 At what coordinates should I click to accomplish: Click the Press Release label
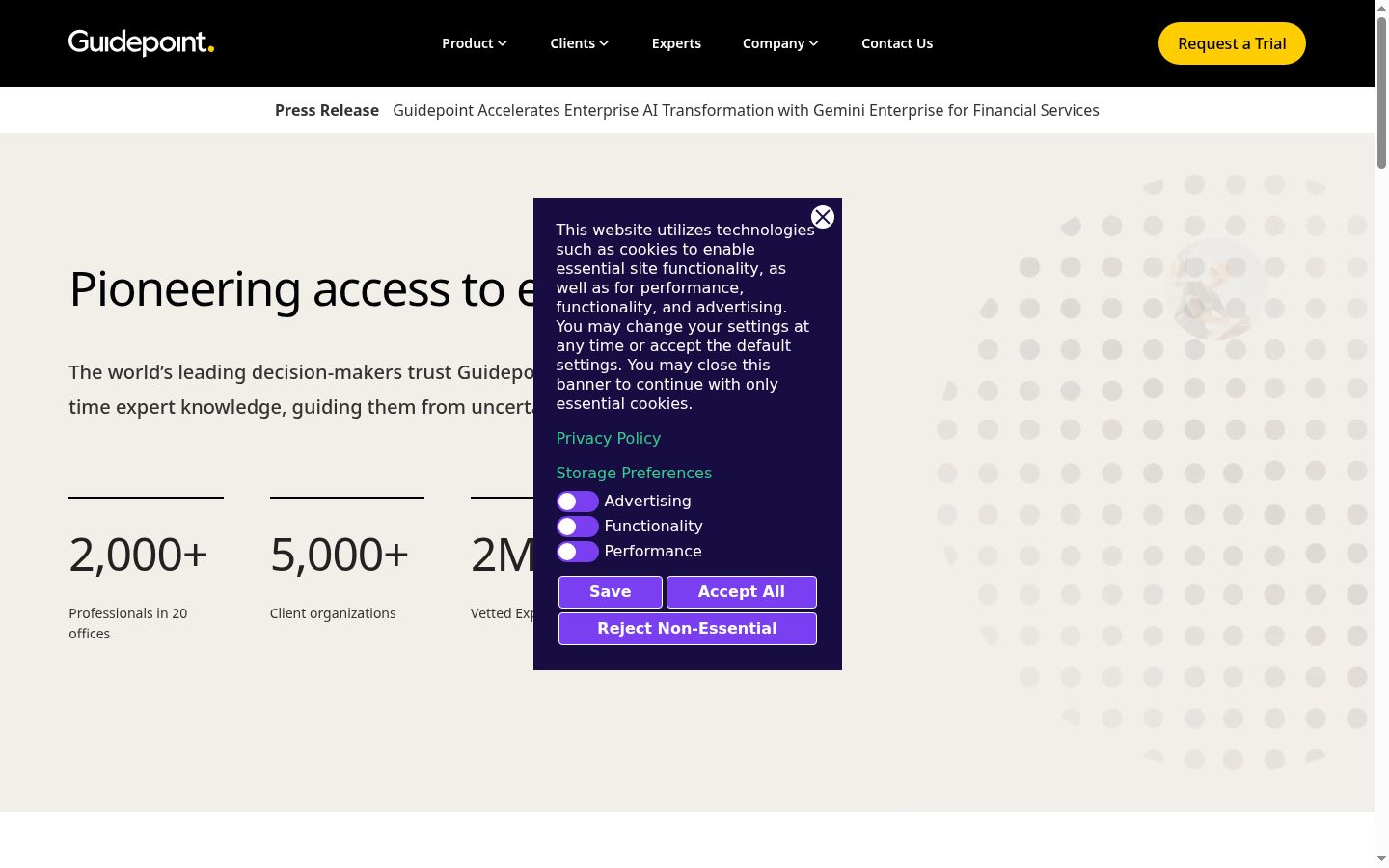(327, 110)
